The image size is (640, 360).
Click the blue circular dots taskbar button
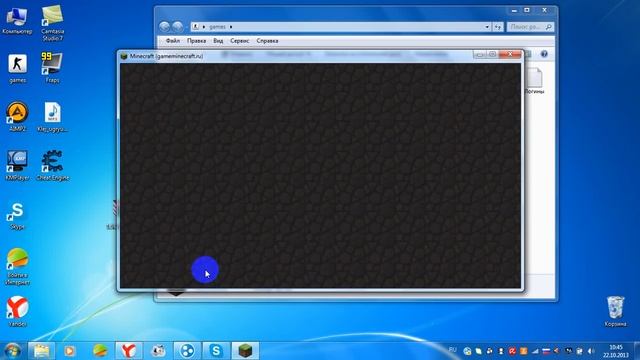tap(187, 351)
